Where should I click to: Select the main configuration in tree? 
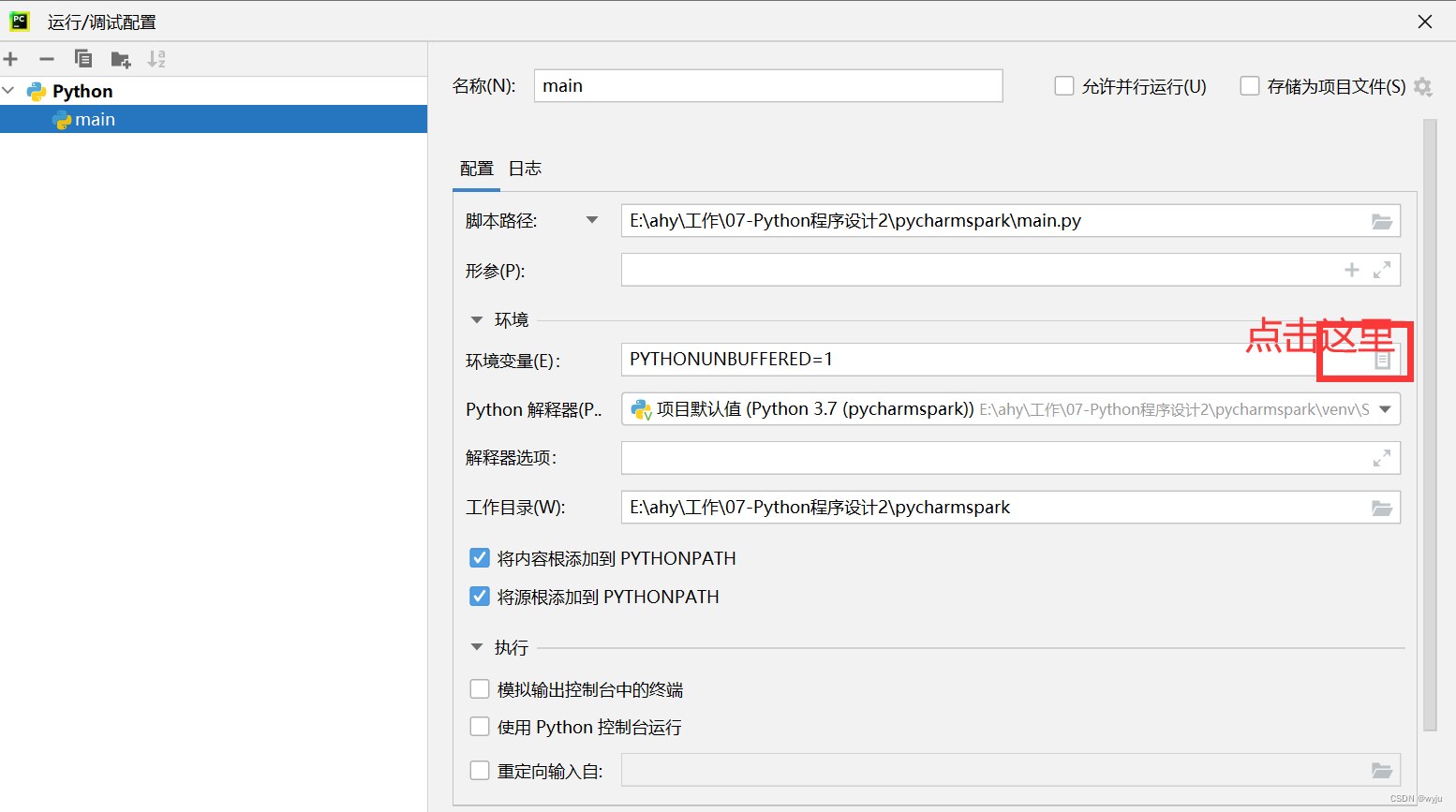click(214, 119)
